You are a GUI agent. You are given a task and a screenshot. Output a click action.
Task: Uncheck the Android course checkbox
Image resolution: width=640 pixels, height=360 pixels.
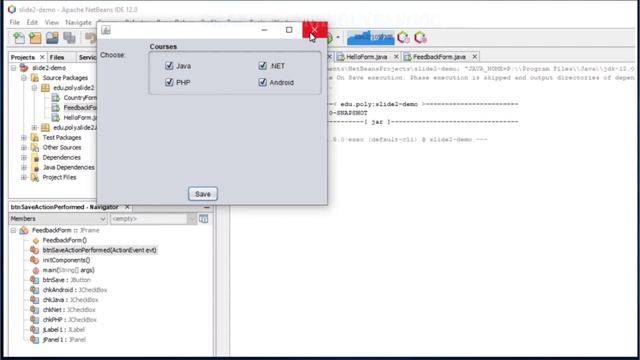tap(262, 82)
